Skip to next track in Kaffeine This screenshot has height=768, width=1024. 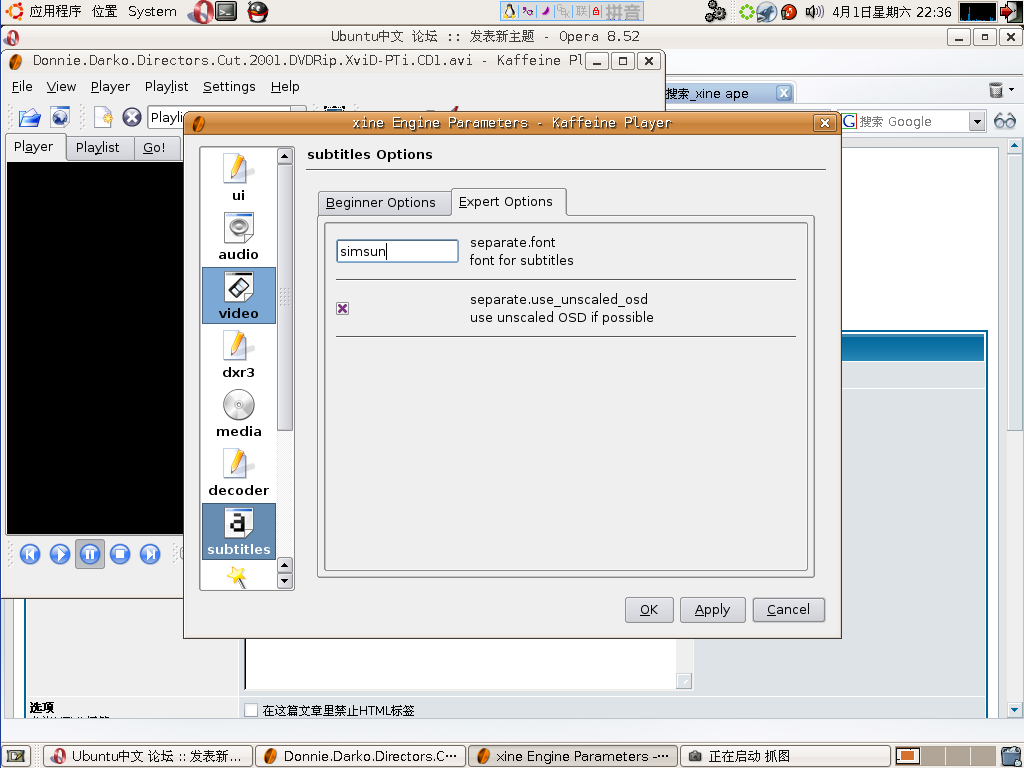tap(150, 554)
